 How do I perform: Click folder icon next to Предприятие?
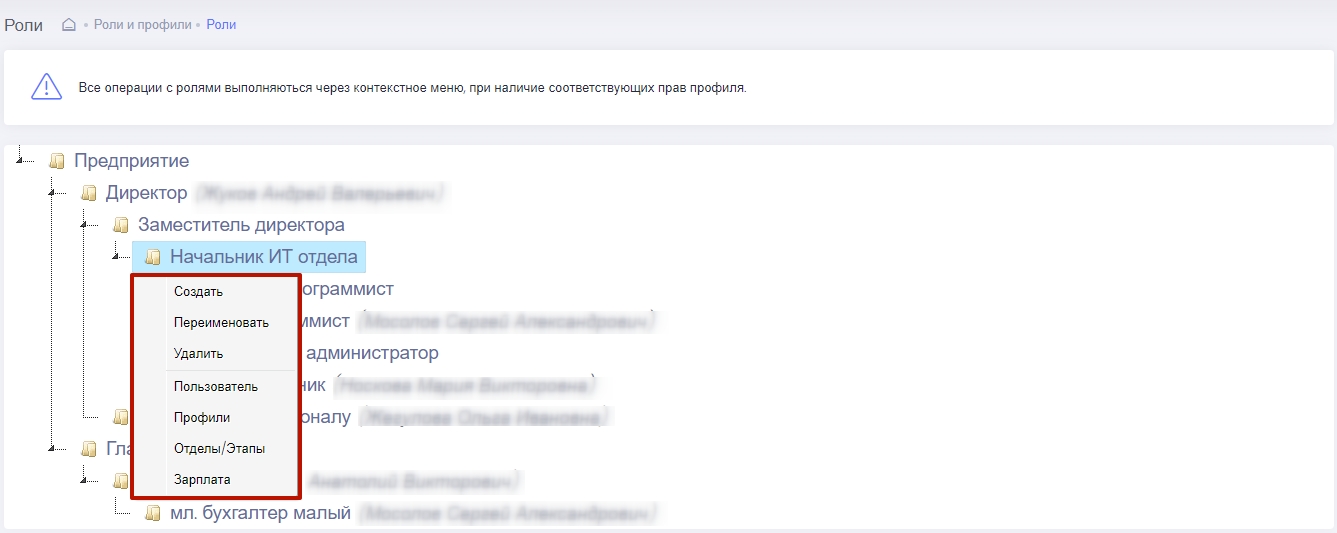click(57, 161)
